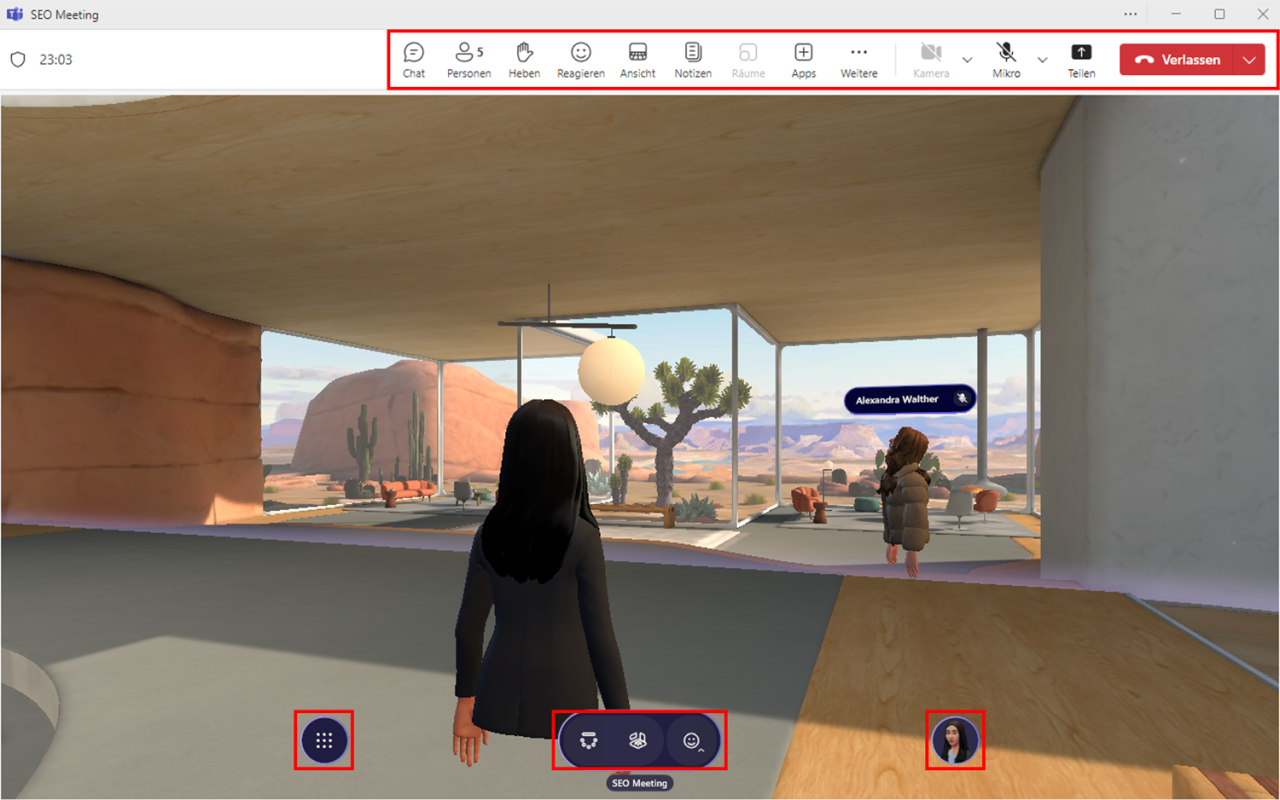The image size is (1280, 800).
Task: Open the Reagieren reactions menu
Action: (580, 58)
